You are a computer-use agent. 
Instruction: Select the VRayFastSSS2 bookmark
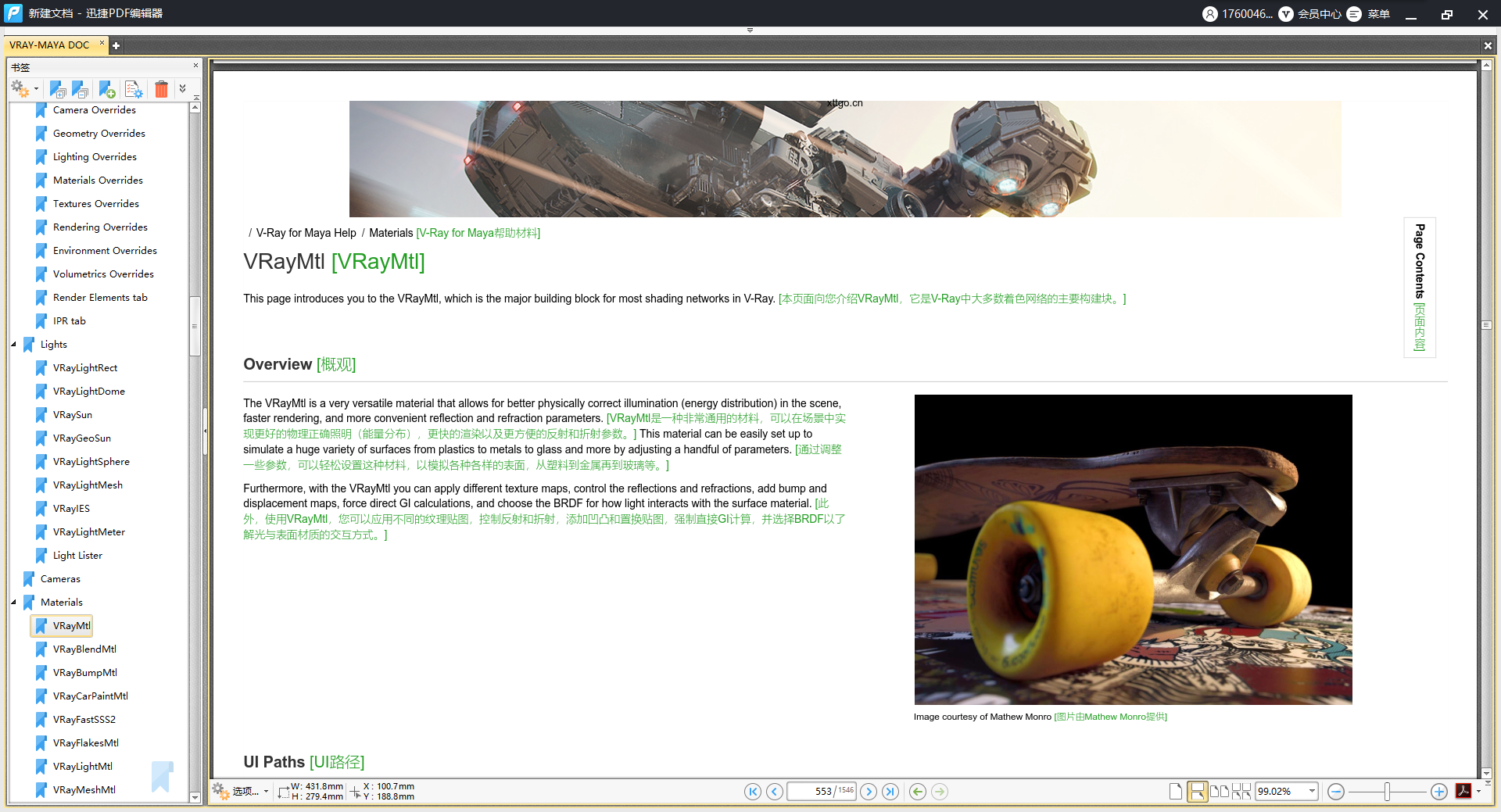point(84,720)
